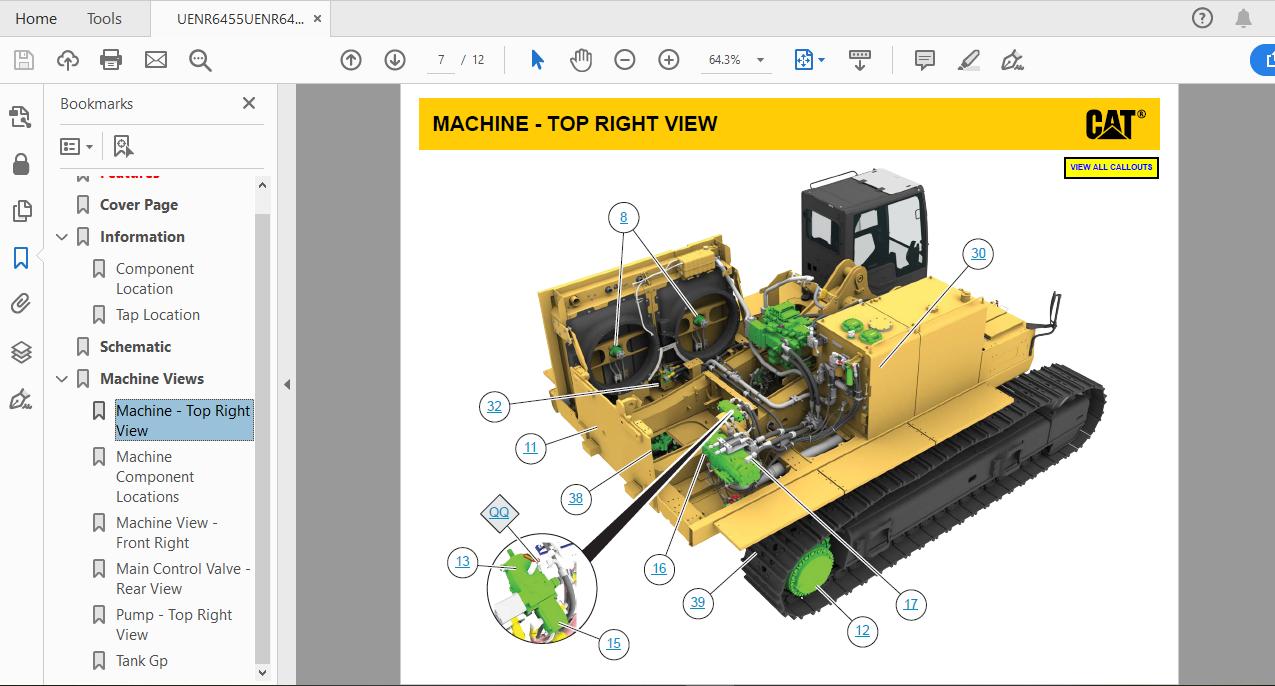Switch to the Selection tool arrow
This screenshot has height=686, width=1275.
click(537, 60)
